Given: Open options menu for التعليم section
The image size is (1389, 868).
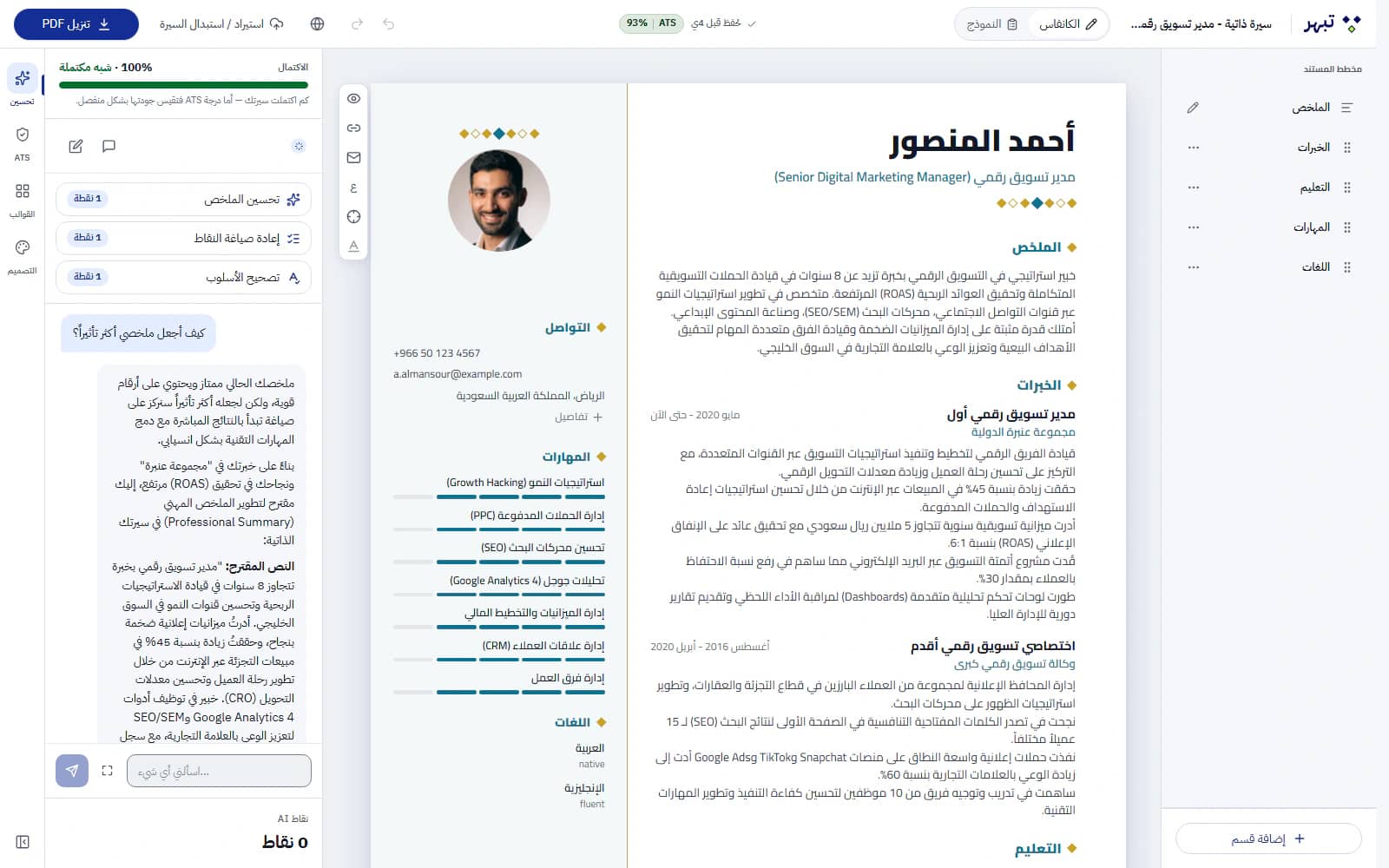Looking at the screenshot, I should 1194,187.
